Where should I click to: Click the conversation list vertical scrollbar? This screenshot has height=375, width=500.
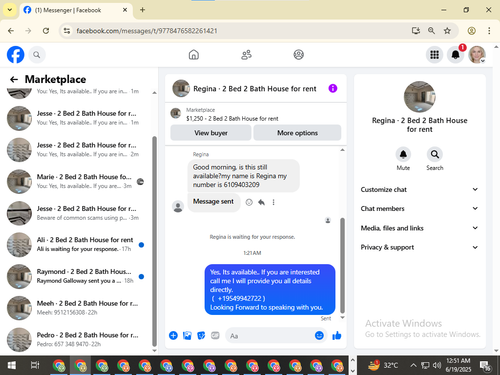pyautogui.click(x=154, y=242)
